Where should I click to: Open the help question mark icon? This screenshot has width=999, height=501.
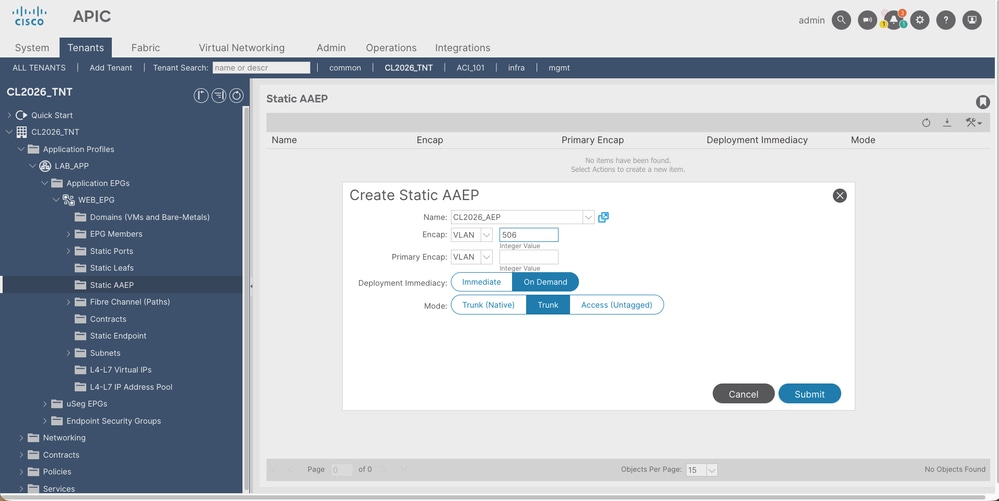click(x=945, y=20)
